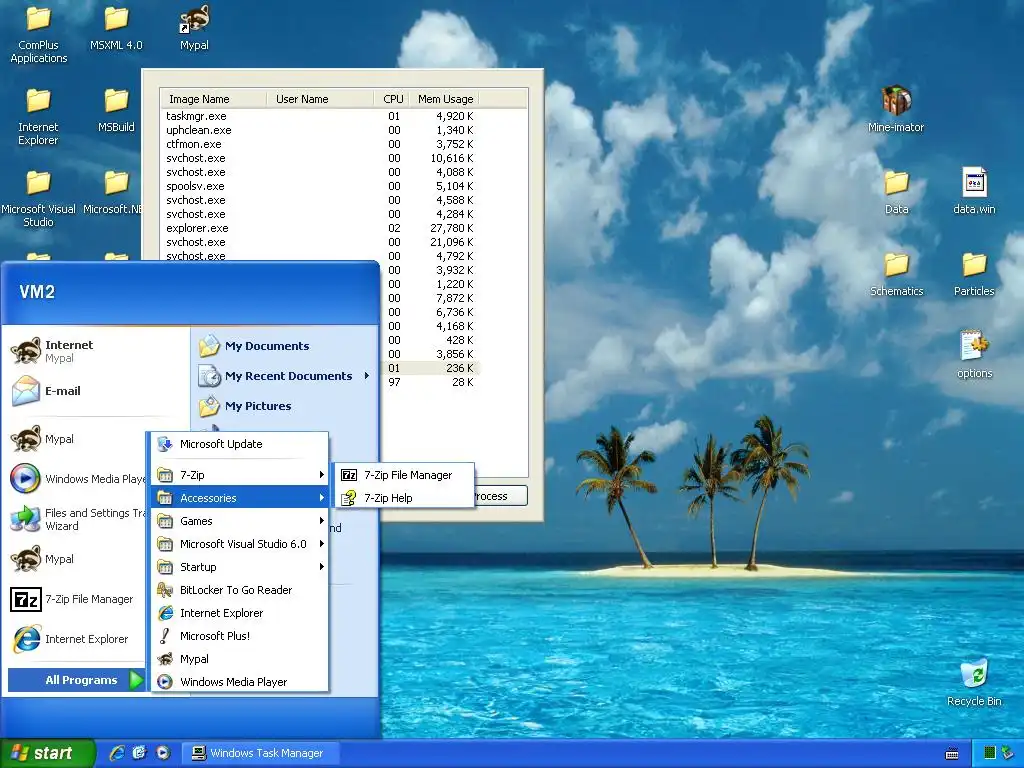1024x768 pixels.
Task: Launch the Mypal desktop shortcut
Action: (x=194, y=29)
